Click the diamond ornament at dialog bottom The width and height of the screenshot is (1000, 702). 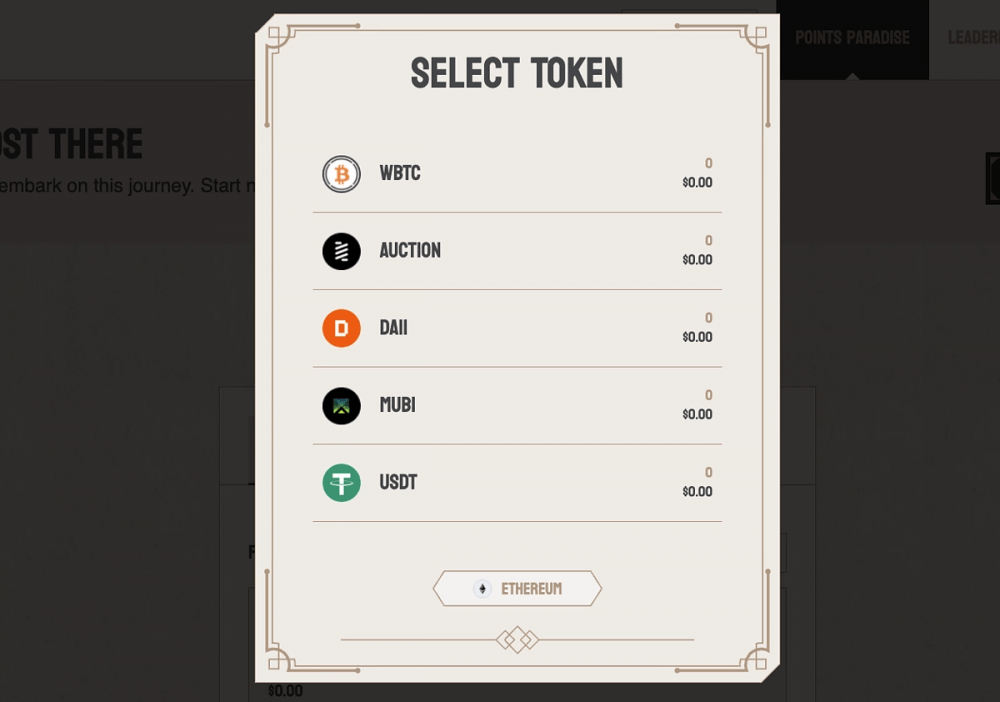point(517,640)
